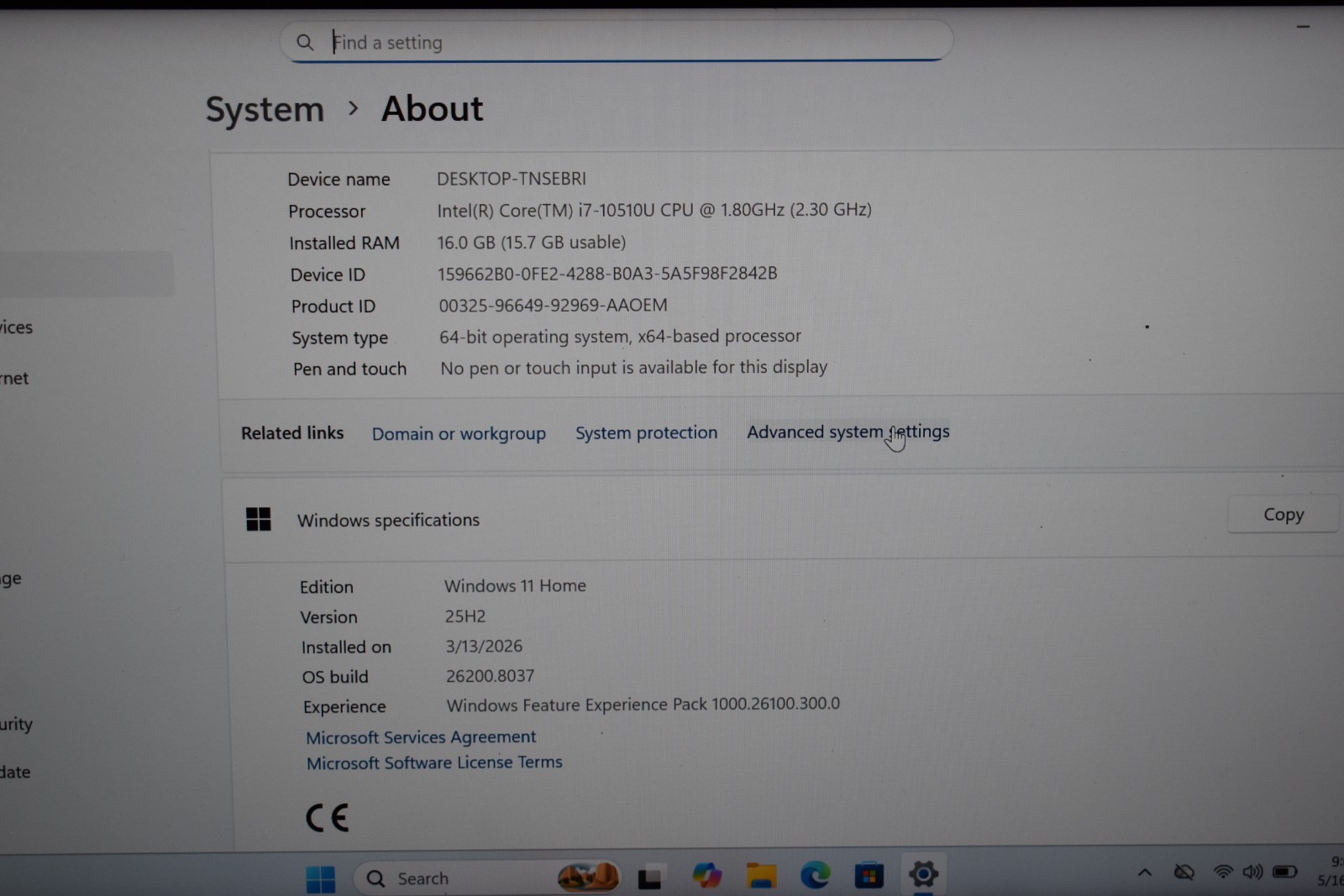The height and width of the screenshot is (896, 1344).
Task: Click the About page heading
Action: coord(432,109)
